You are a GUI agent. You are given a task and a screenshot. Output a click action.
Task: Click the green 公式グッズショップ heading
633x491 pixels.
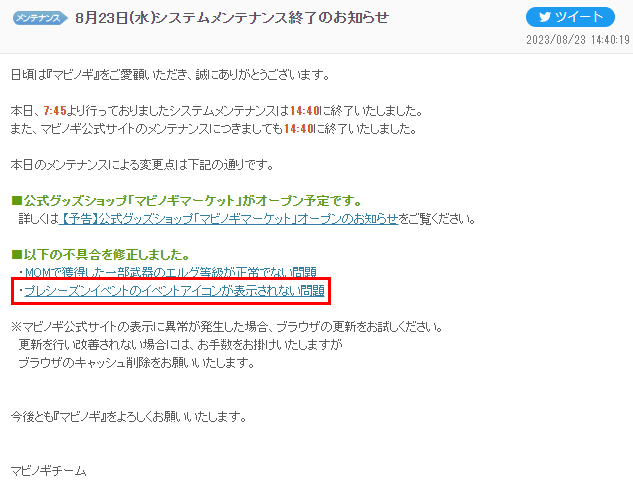[193, 201]
